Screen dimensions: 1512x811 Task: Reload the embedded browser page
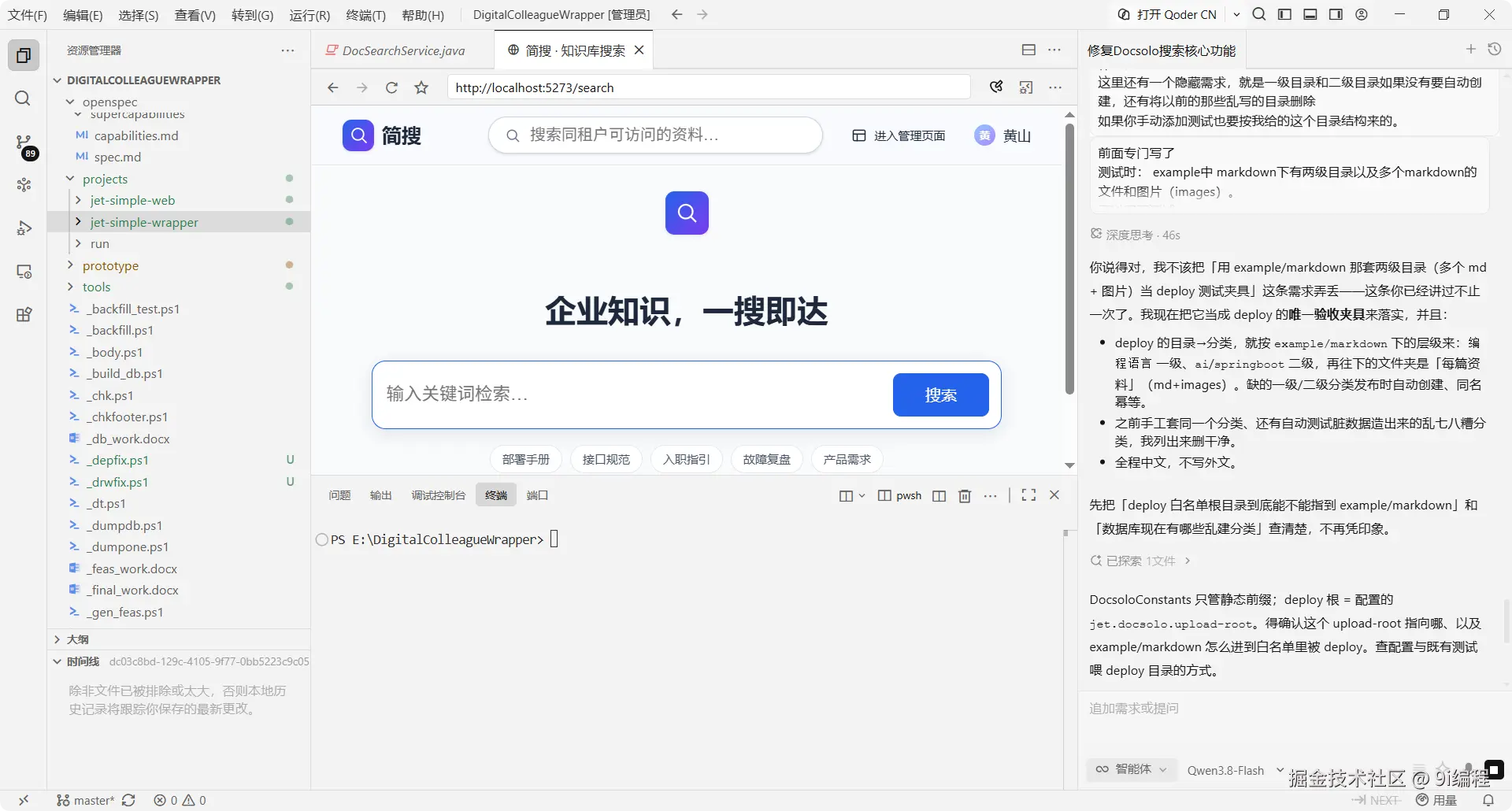[x=391, y=87]
